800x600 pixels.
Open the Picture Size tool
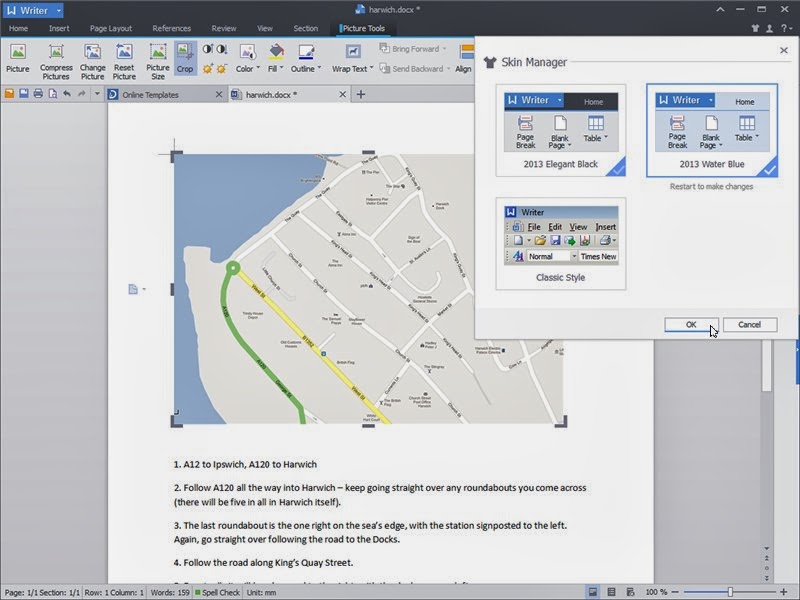(x=158, y=61)
